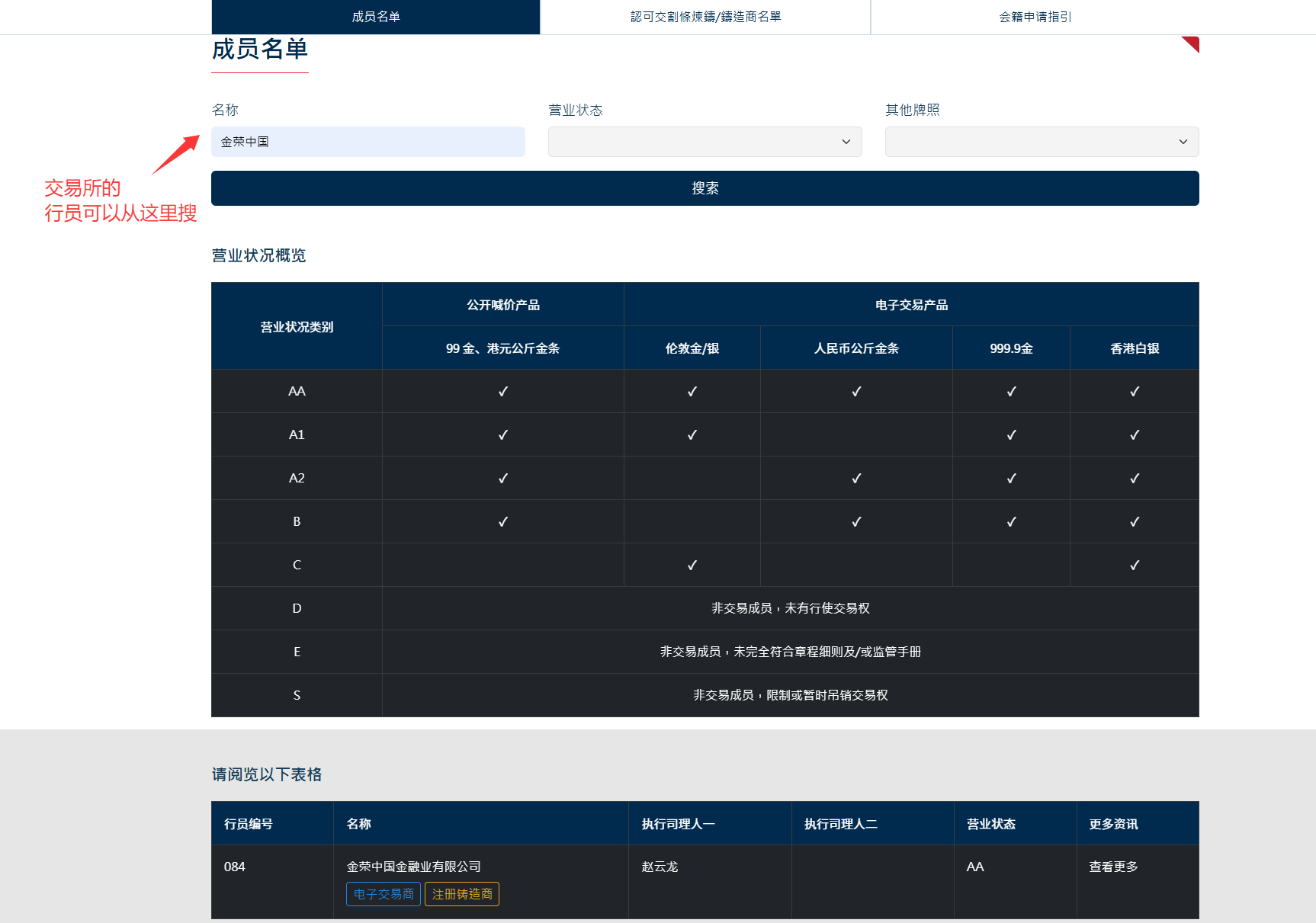The image size is (1316, 923).
Task: Click the B category row label
Action: point(297,521)
